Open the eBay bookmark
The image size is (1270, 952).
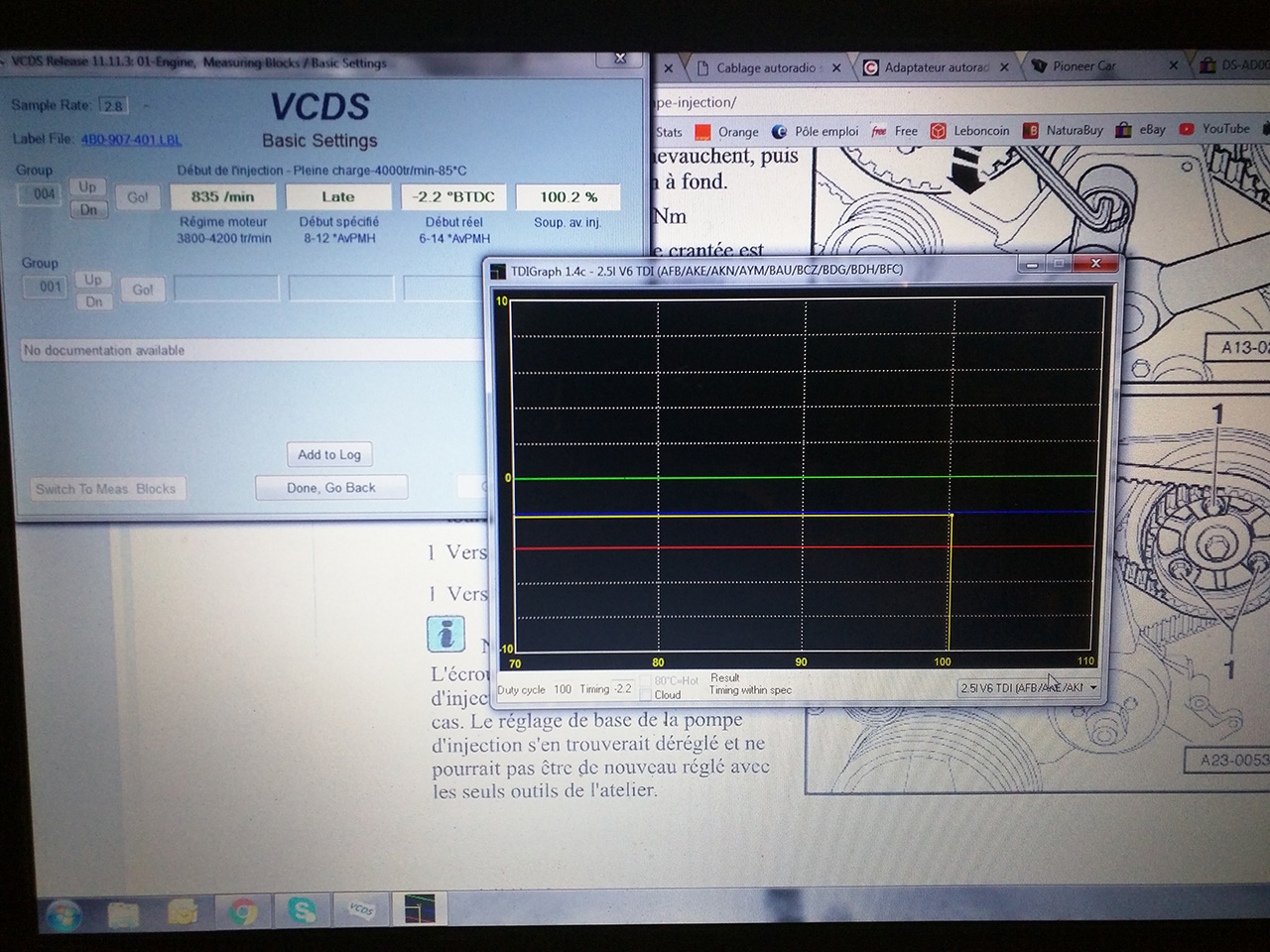pyautogui.click(x=1141, y=130)
